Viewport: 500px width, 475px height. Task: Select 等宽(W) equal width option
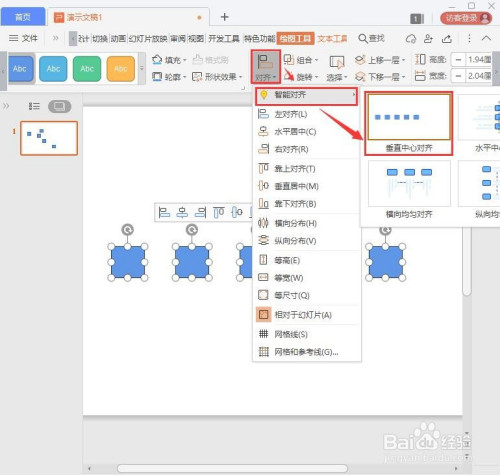(x=306, y=277)
